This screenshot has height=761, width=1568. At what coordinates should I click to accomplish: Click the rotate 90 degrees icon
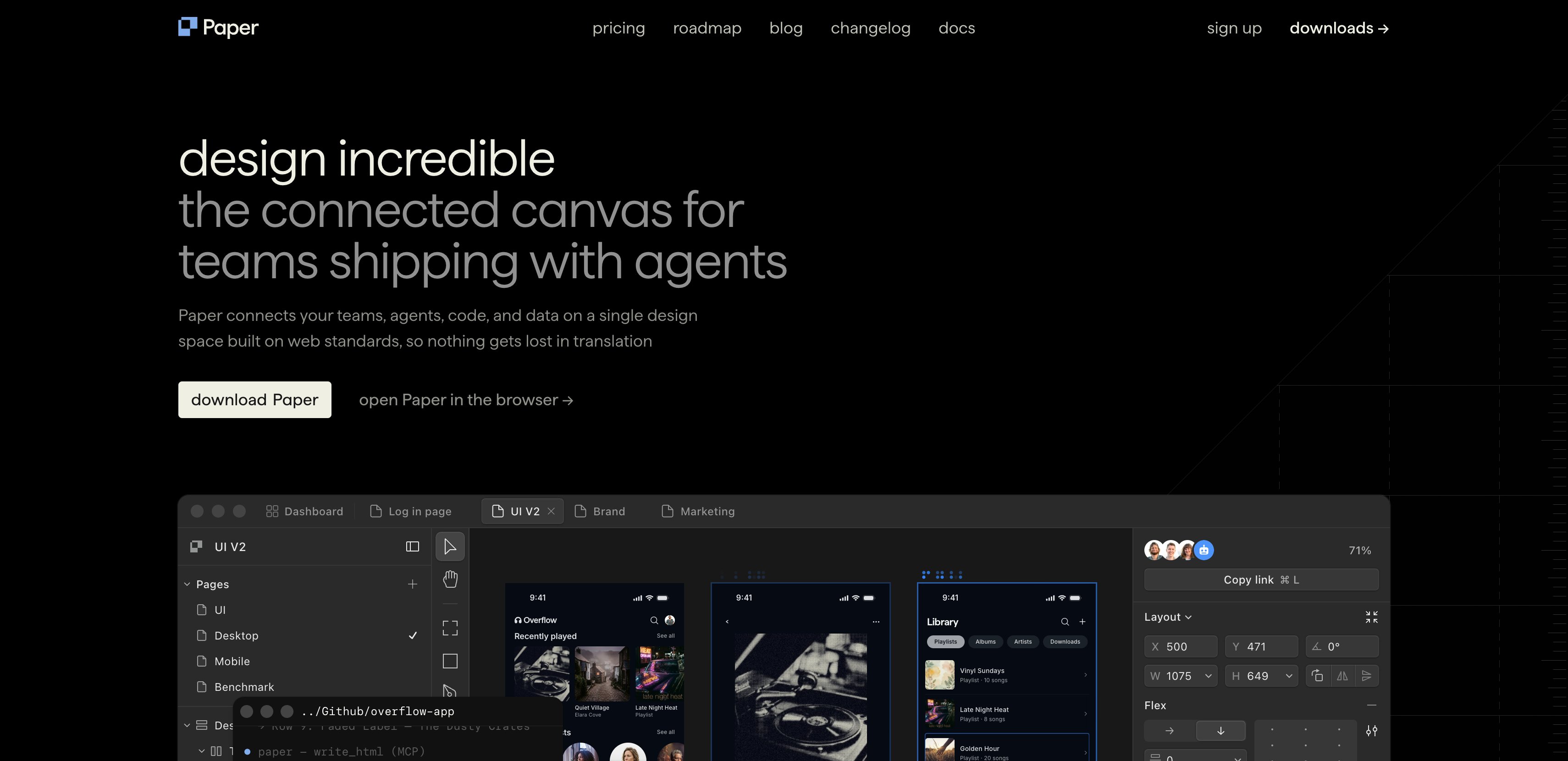pyautogui.click(x=1317, y=676)
